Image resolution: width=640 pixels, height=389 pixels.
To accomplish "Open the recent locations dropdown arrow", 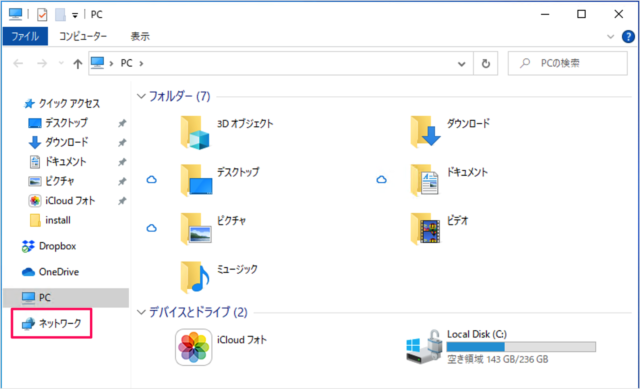I will coord(61,63).
